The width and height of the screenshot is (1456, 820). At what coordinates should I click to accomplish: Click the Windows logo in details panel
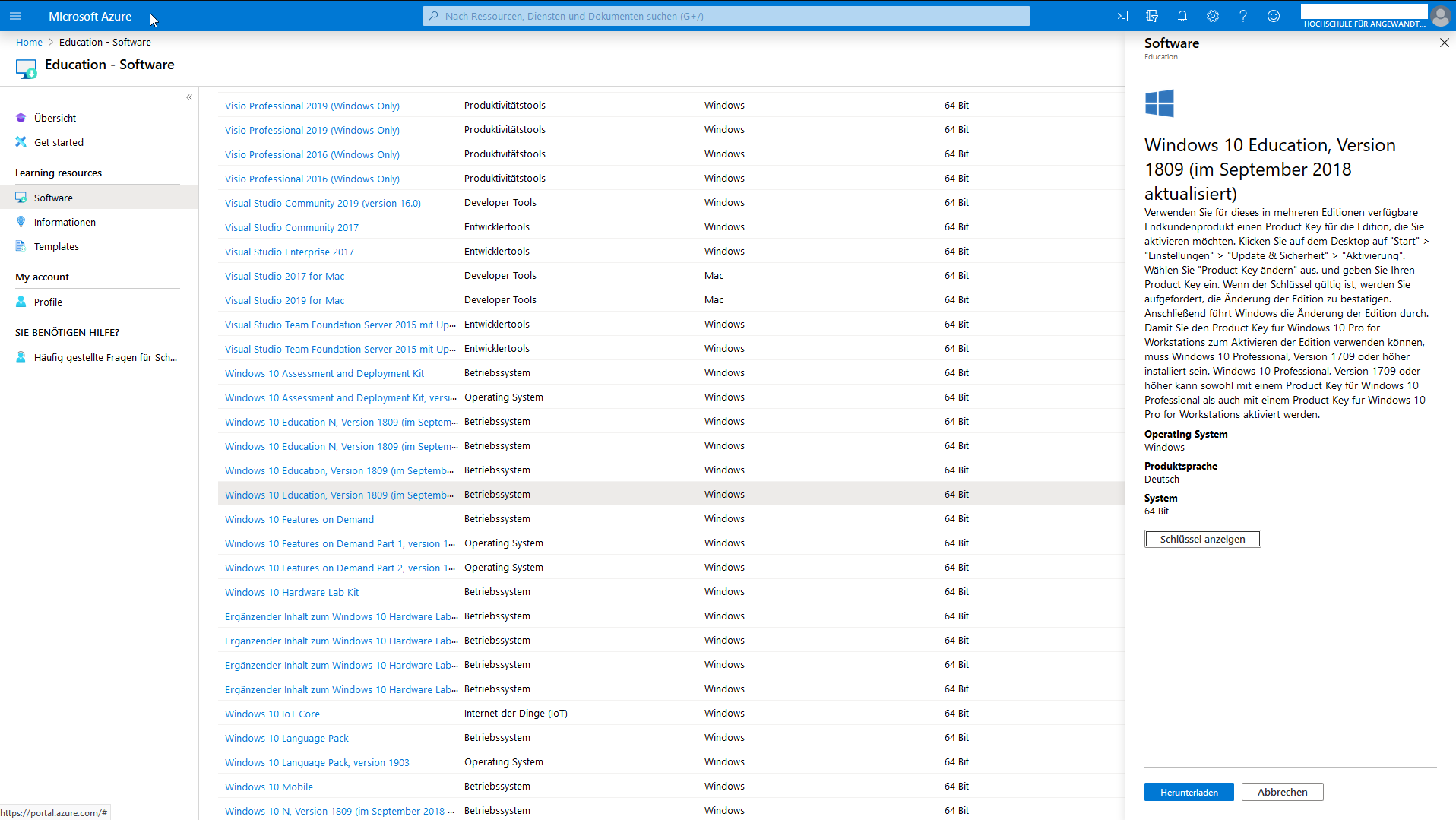click(1160, 103)
